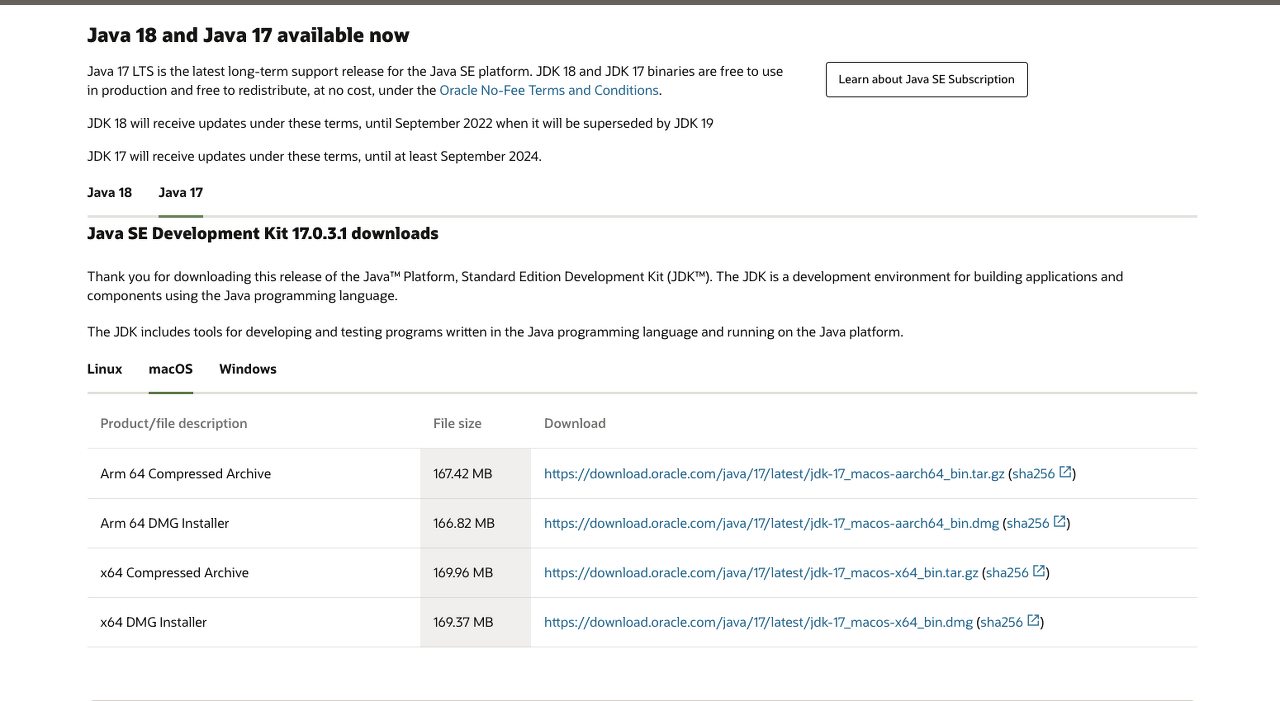Click the 169.37 MB file size cell
The height and width of the screenshot is (701, 1280).
point(475,622)
